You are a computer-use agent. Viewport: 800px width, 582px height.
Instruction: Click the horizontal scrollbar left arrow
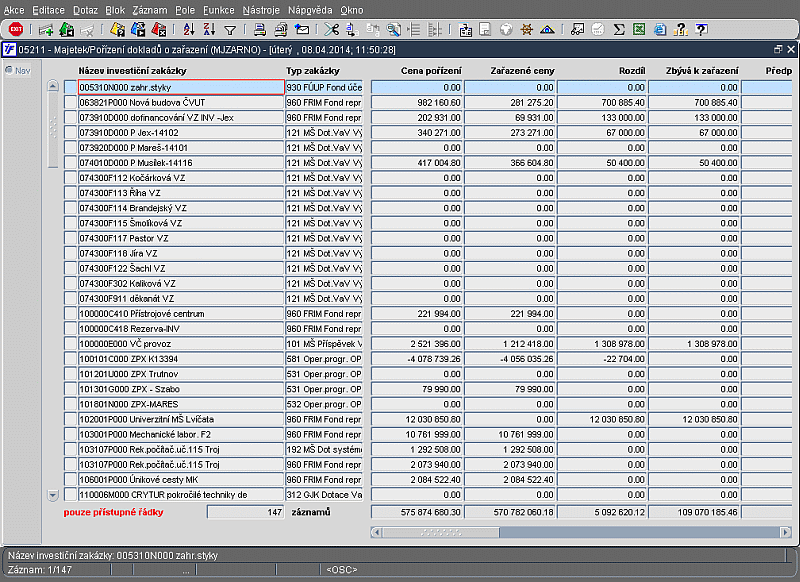(x=377, y=533)
